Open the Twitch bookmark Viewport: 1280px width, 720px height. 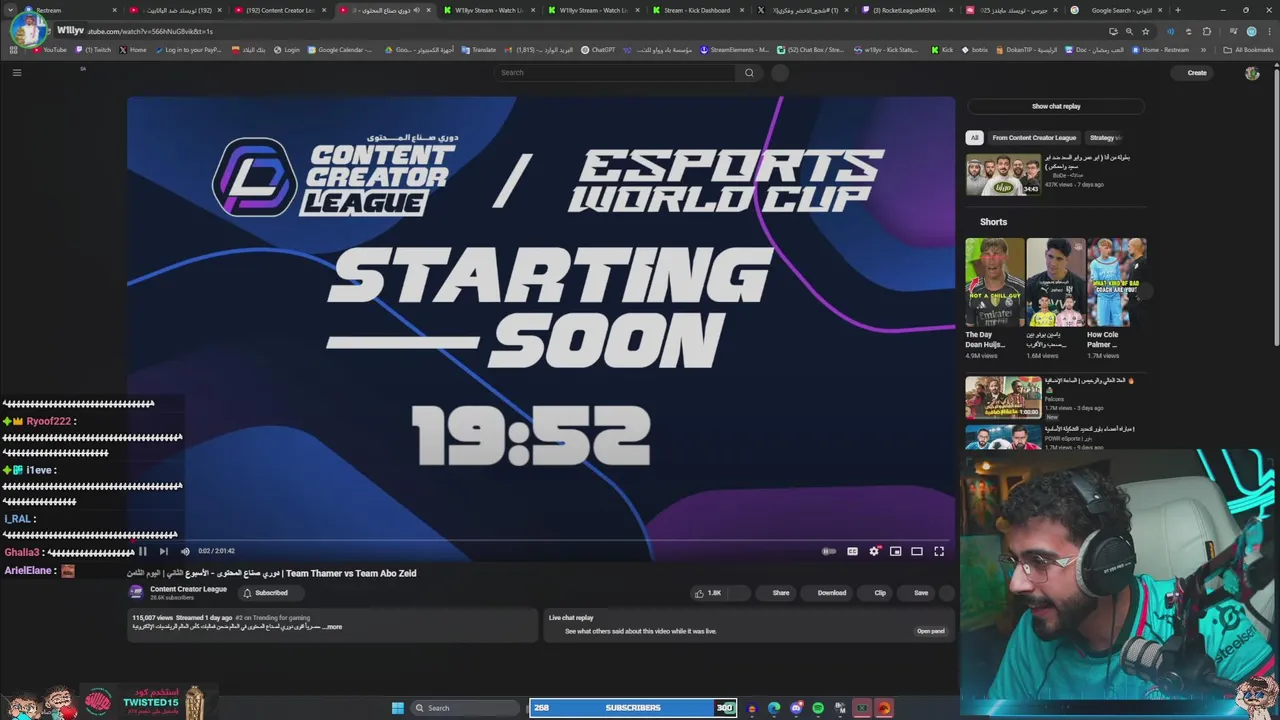[x=94, y=50]
